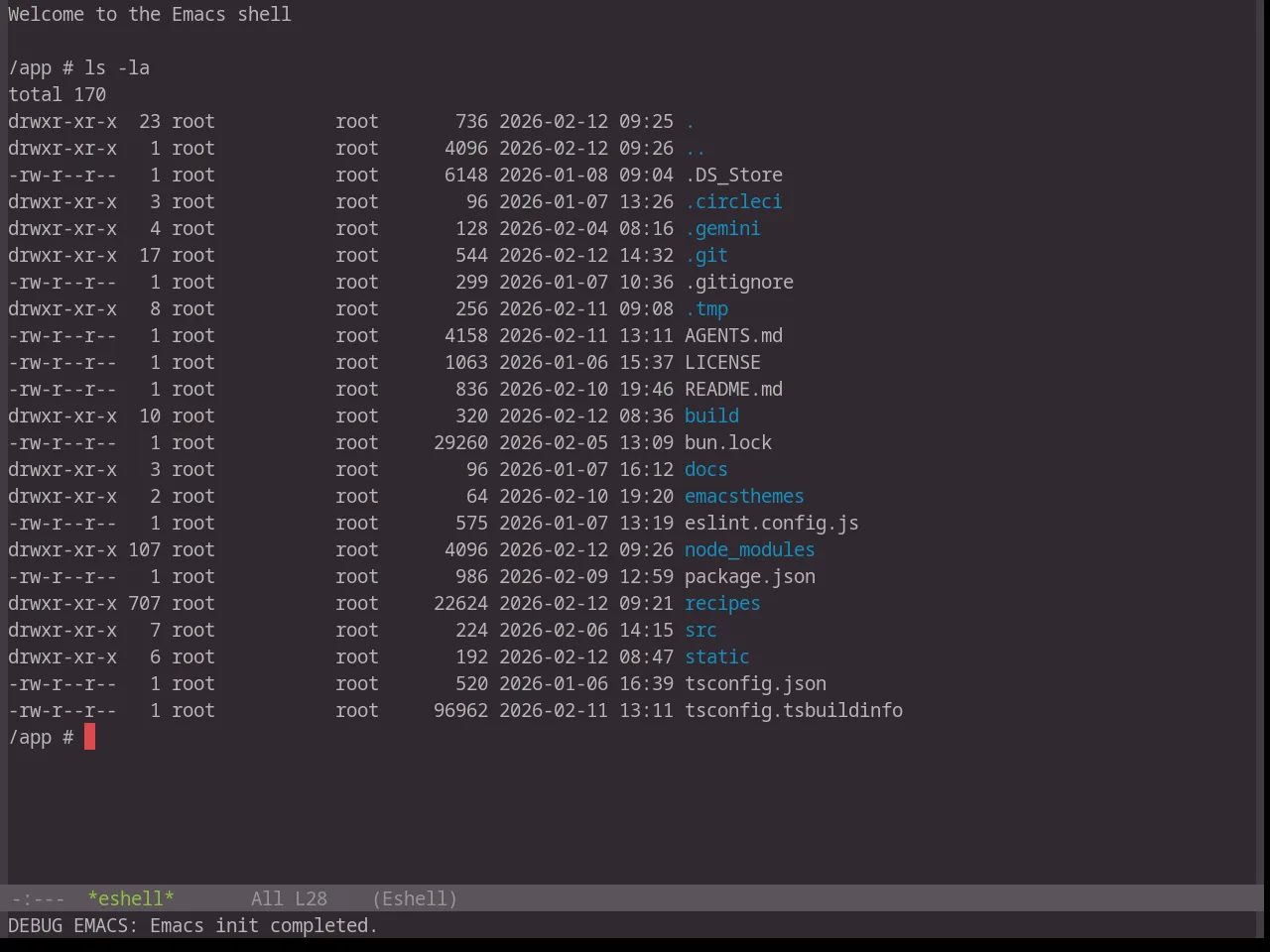Select the tsconfig.json file name
Screen dimensions: 1270x952
[x=755, y=683]
